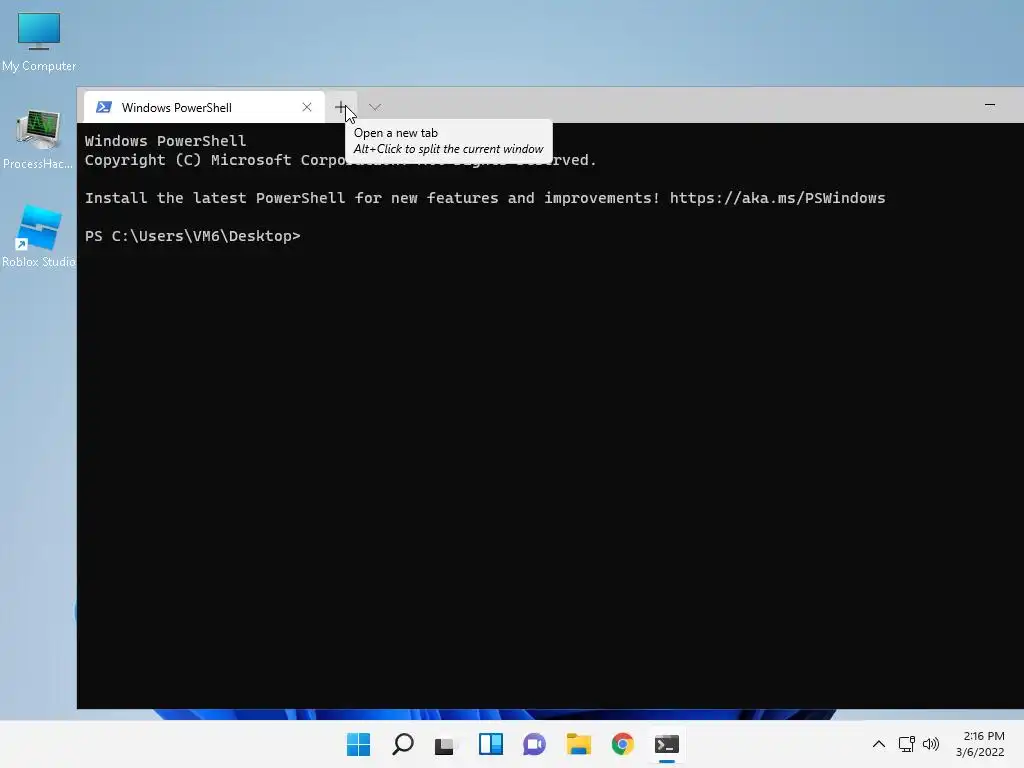This screenshot has height=768, width=1024.
Task: Launch Google Chrome from taskbar
Action: [x=622, y=744]
